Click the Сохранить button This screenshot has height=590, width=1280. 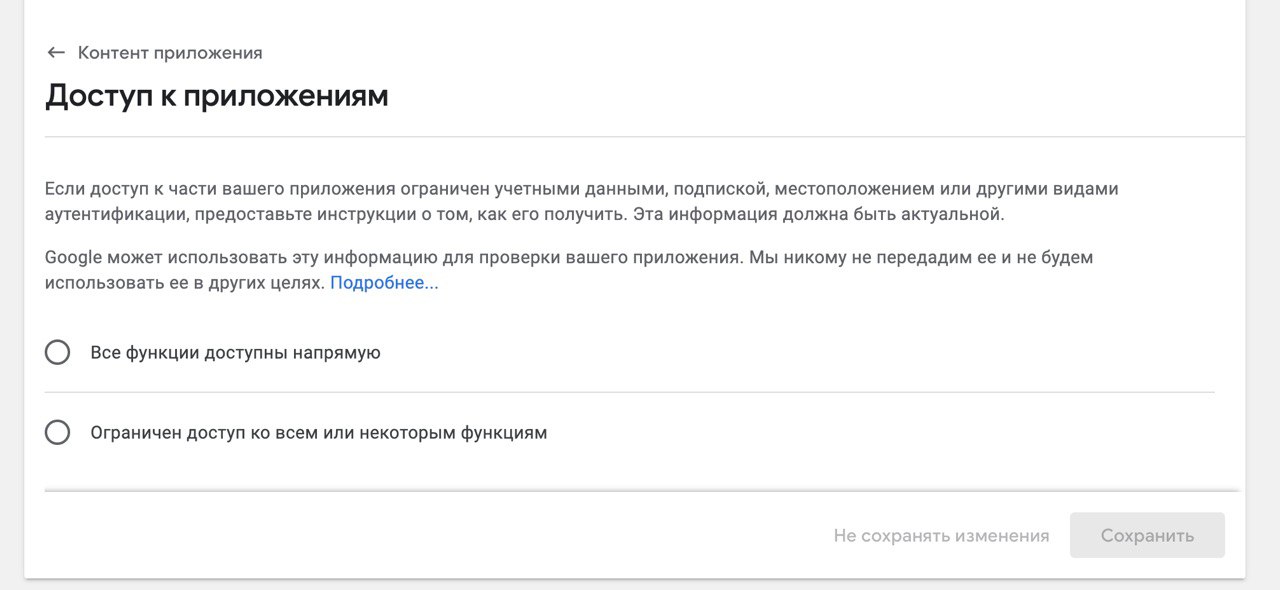[1147, 535]
